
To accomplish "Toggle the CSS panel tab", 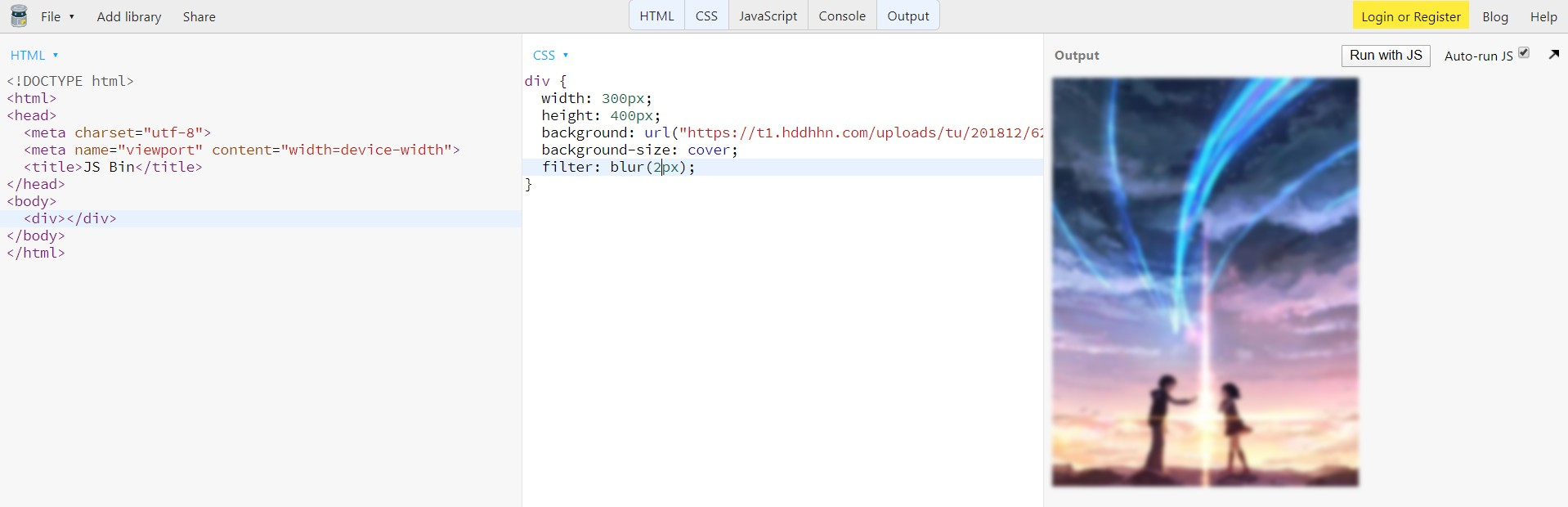I will [706, 16].
